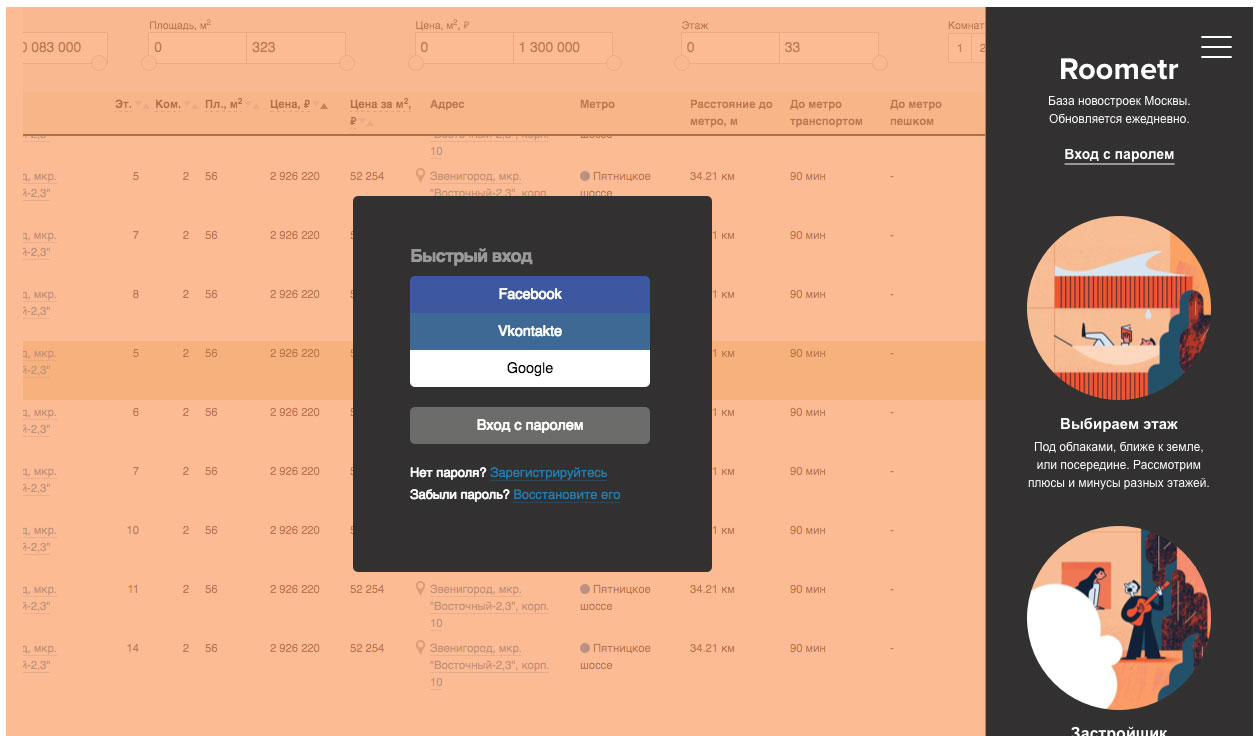
Task: Click the map pin in the floor 11 row
Action: tap(420, 589)
